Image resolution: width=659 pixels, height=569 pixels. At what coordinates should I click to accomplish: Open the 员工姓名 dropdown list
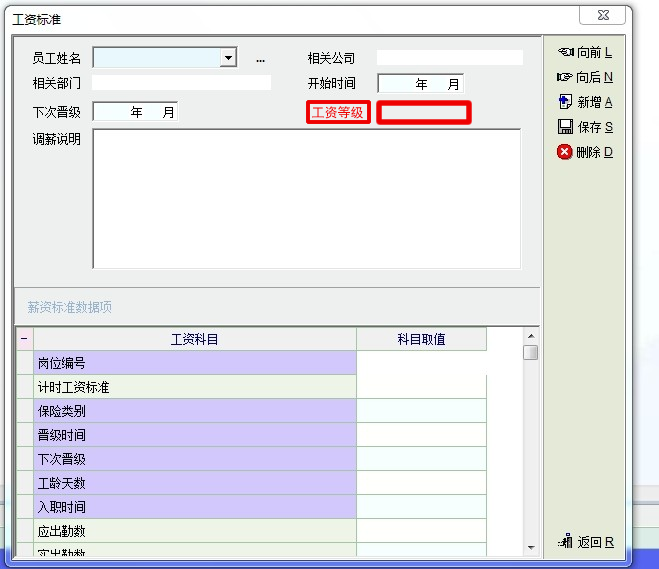click(x=228, y=58)
